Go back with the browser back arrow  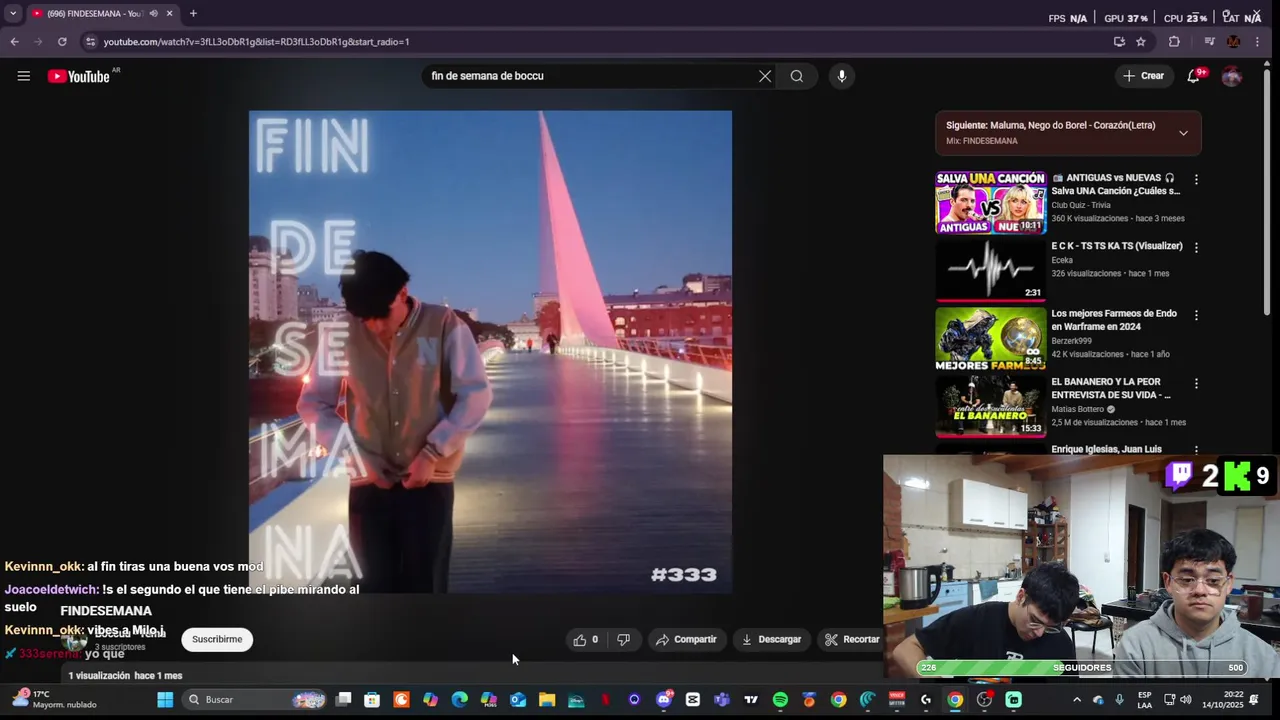14,42
